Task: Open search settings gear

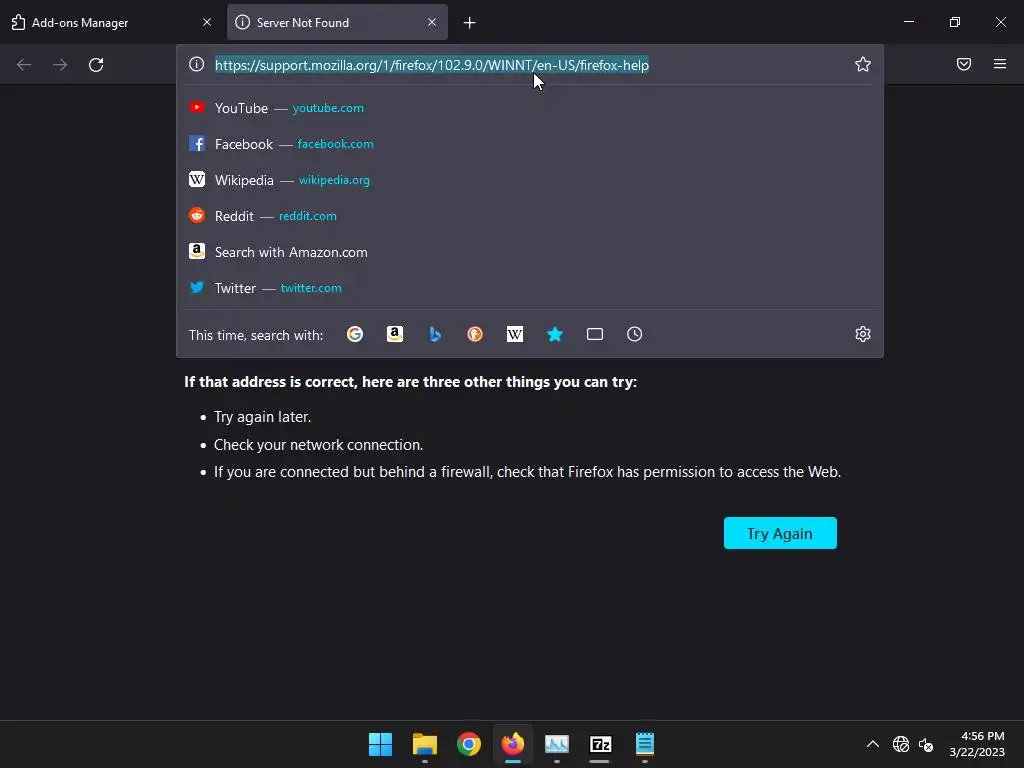Action: 863,334
